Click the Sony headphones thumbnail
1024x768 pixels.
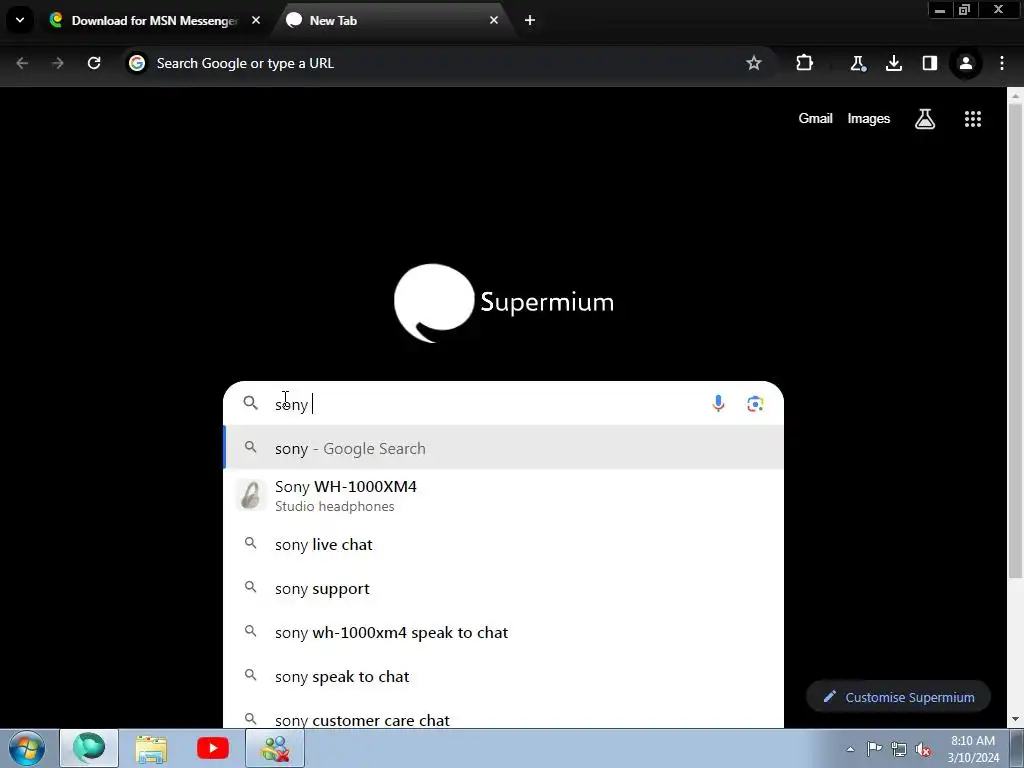[x=251, y=496]
